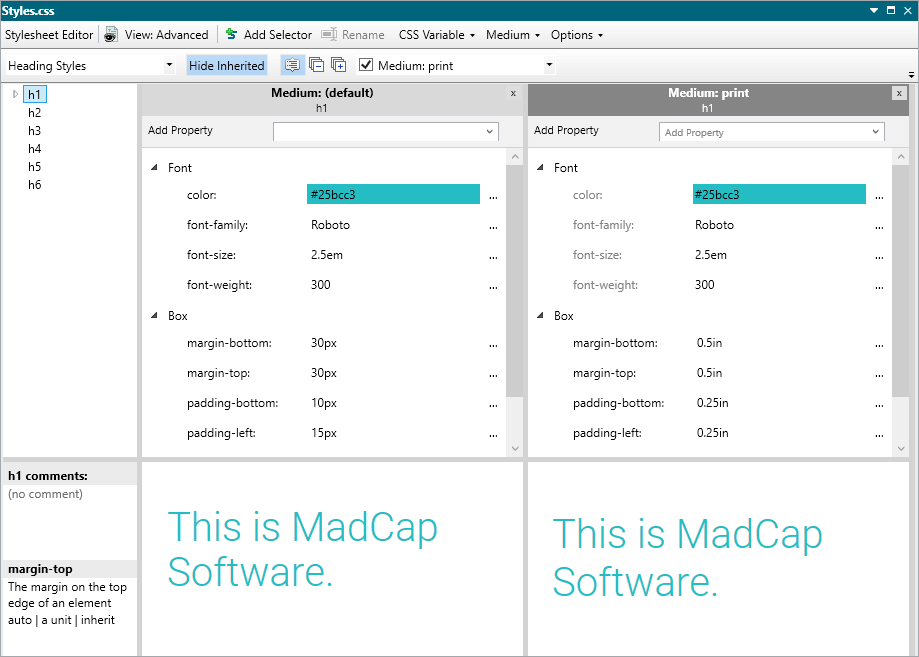Image resolution: width=919 pixels, height=657 pixels.
Task: Open the Medium: print selection dropdown arrow
Action: 549,65
